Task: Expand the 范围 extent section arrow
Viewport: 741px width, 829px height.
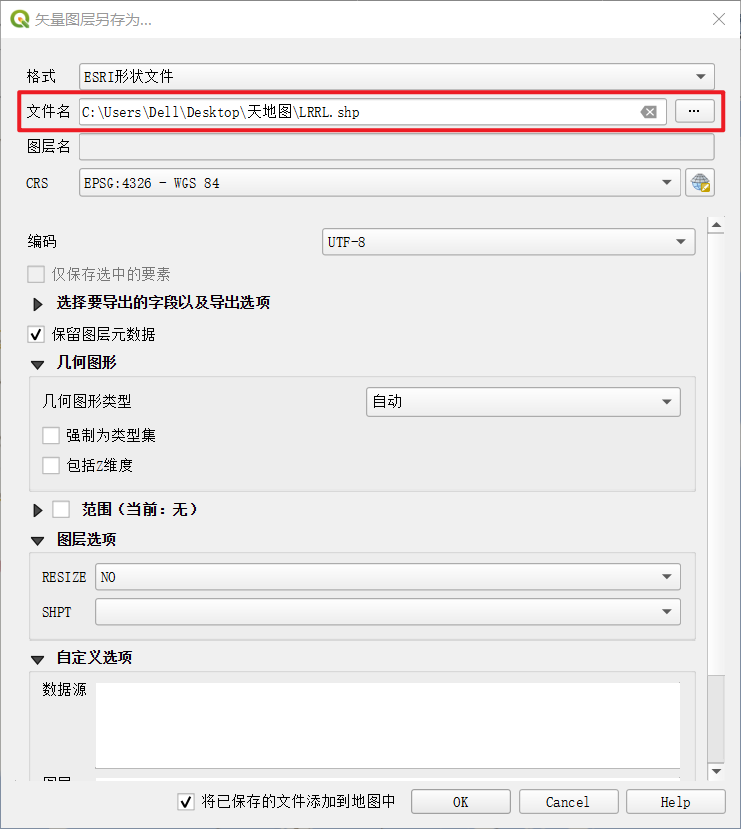Action: (x=38, y=510)
